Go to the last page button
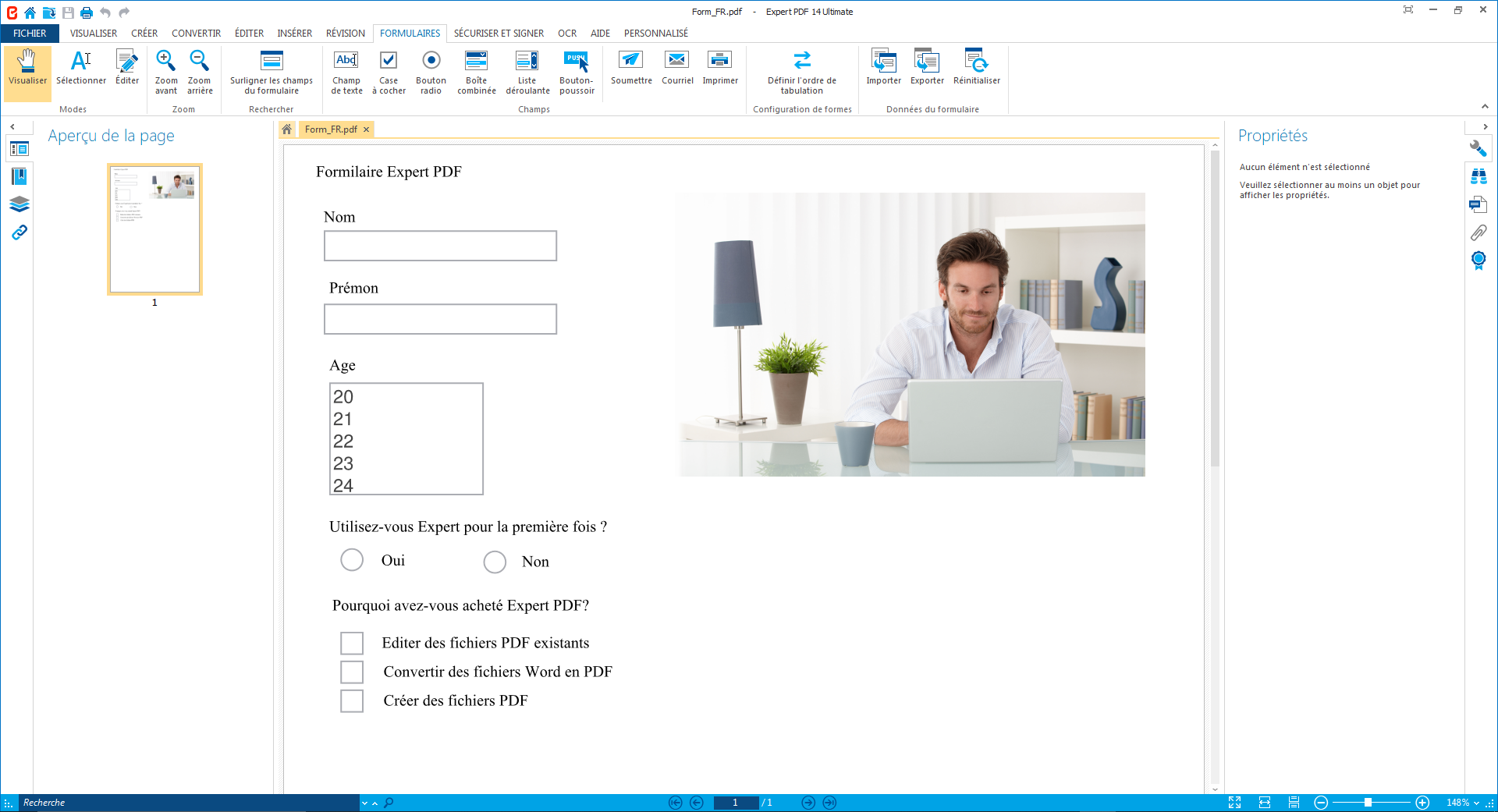1498x812 pixels. tap(829, 803)
